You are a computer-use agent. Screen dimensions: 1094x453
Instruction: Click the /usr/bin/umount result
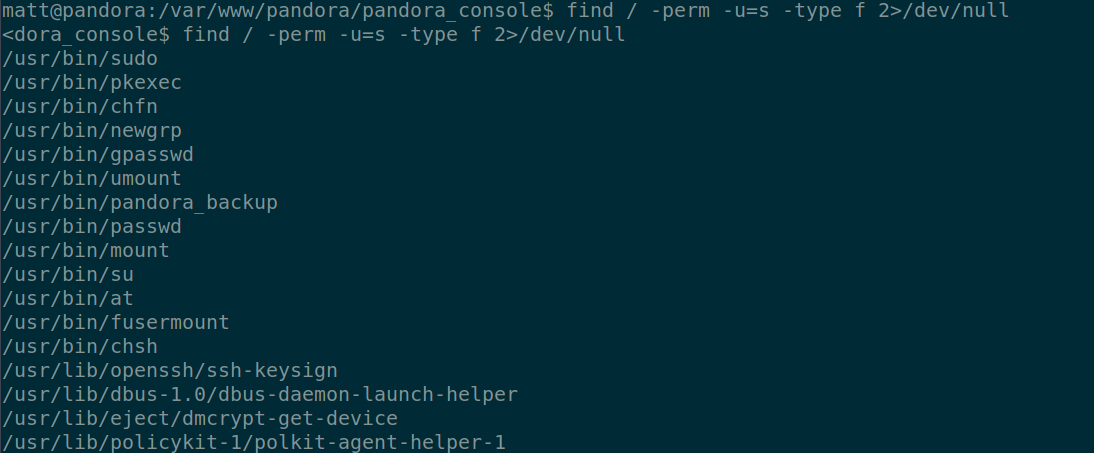92,179
